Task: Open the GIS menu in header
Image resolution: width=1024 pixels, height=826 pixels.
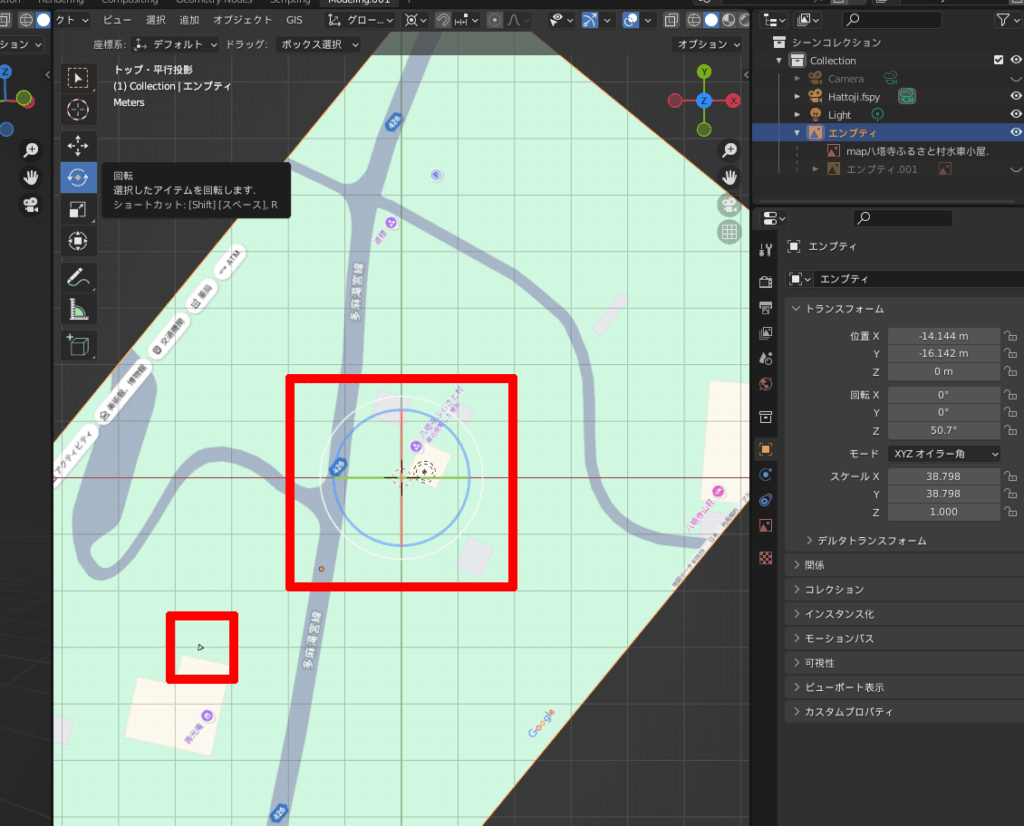Action: pos(294,20)
